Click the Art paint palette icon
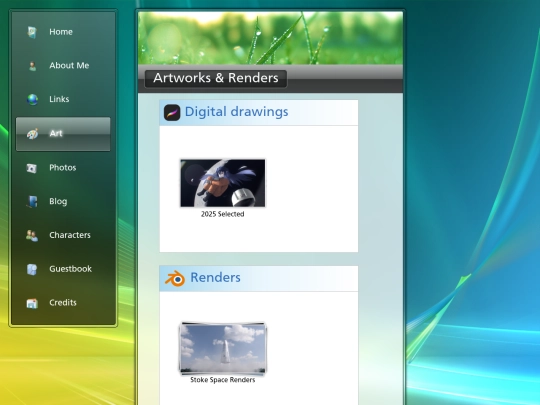 [x=32, y=134]
